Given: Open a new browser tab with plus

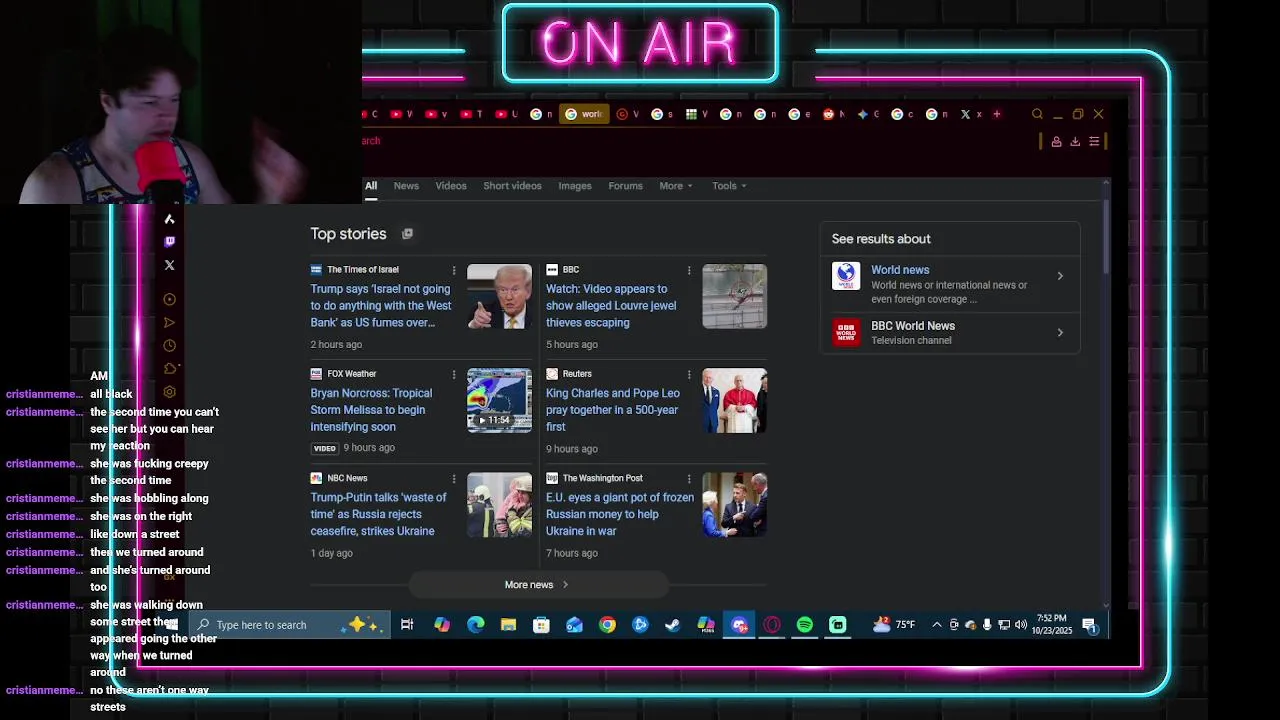Looking at the screenshot, I should [996, 114].
